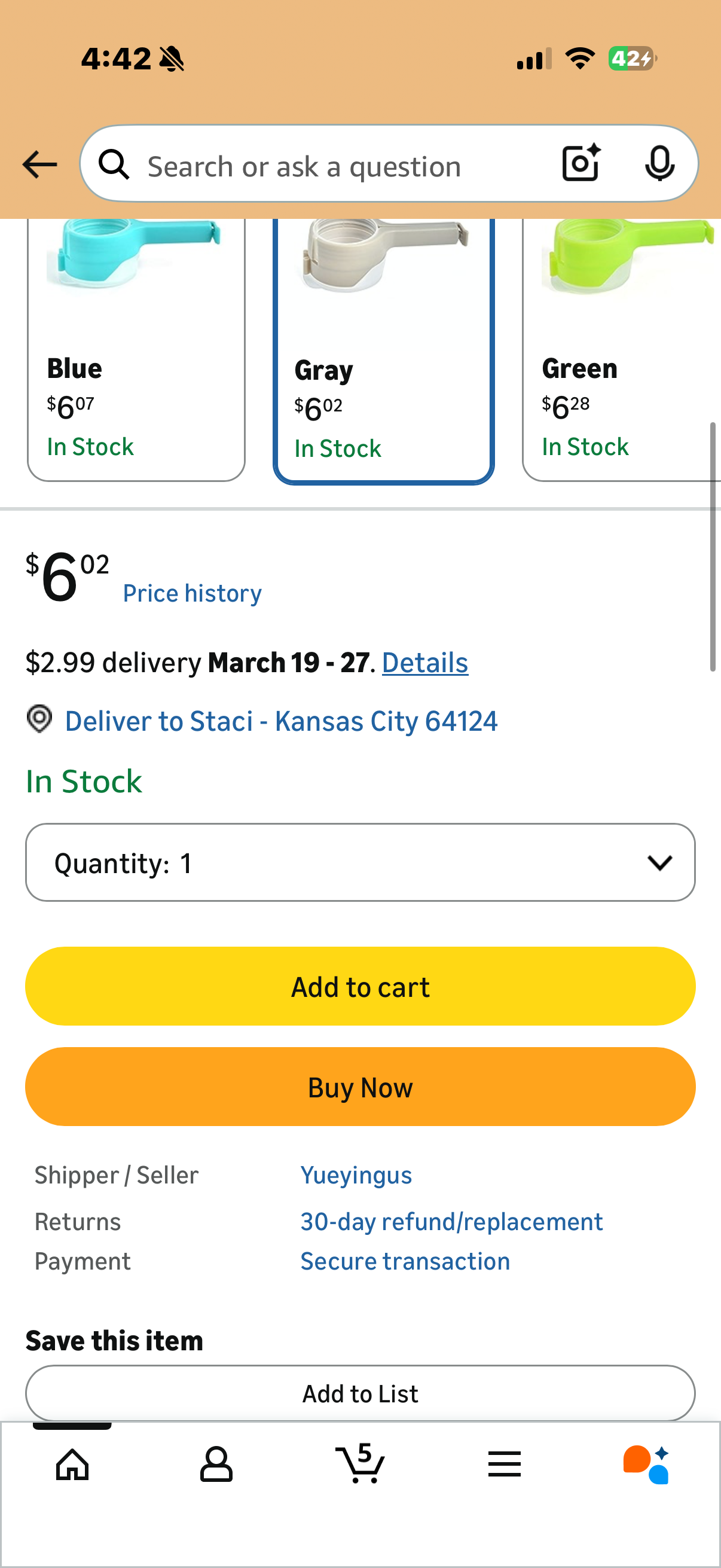Click the Buy Now button
The image size is (721, 1568).
pyautogui.click(x=360, y=1087)
